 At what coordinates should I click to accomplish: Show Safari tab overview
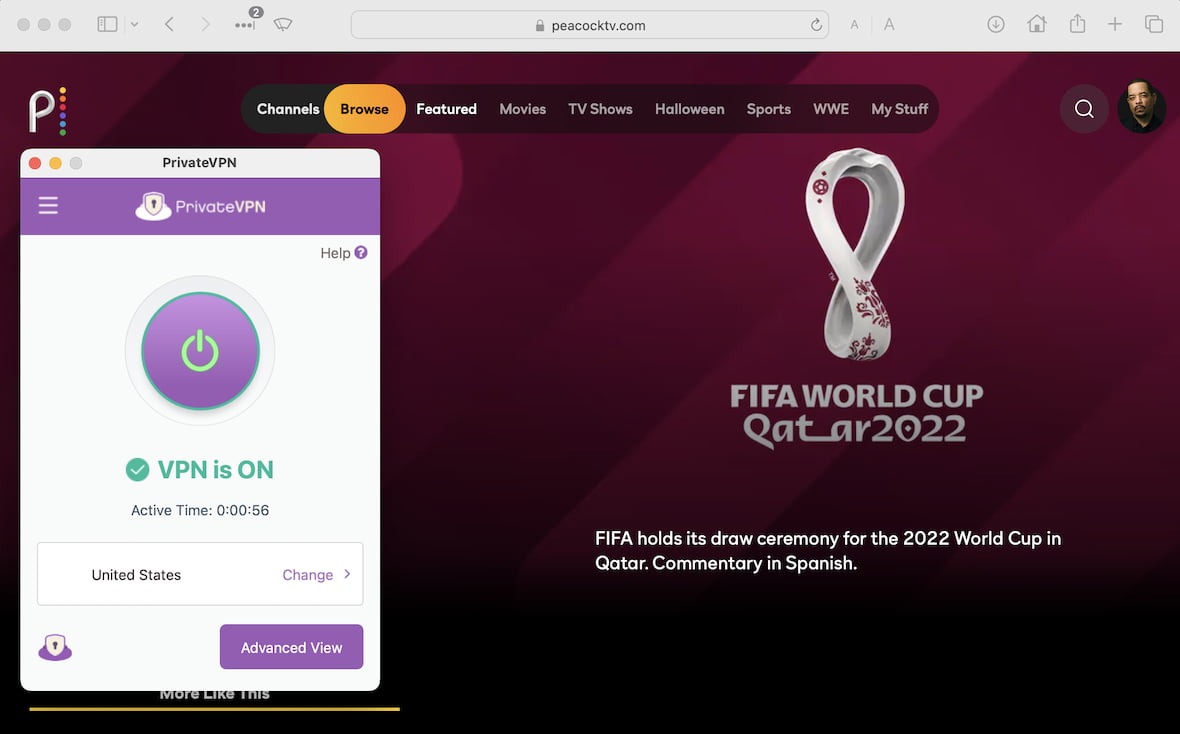click(x=1154, y=24)
